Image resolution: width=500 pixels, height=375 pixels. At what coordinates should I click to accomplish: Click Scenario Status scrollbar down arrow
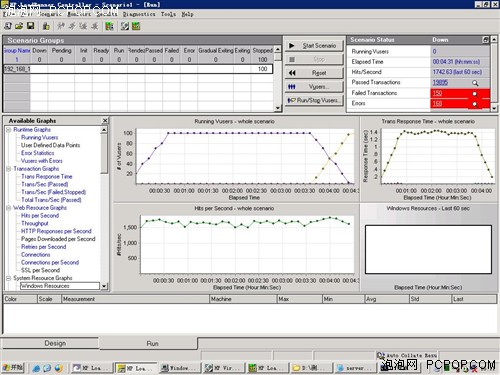(x=494, y=108)
